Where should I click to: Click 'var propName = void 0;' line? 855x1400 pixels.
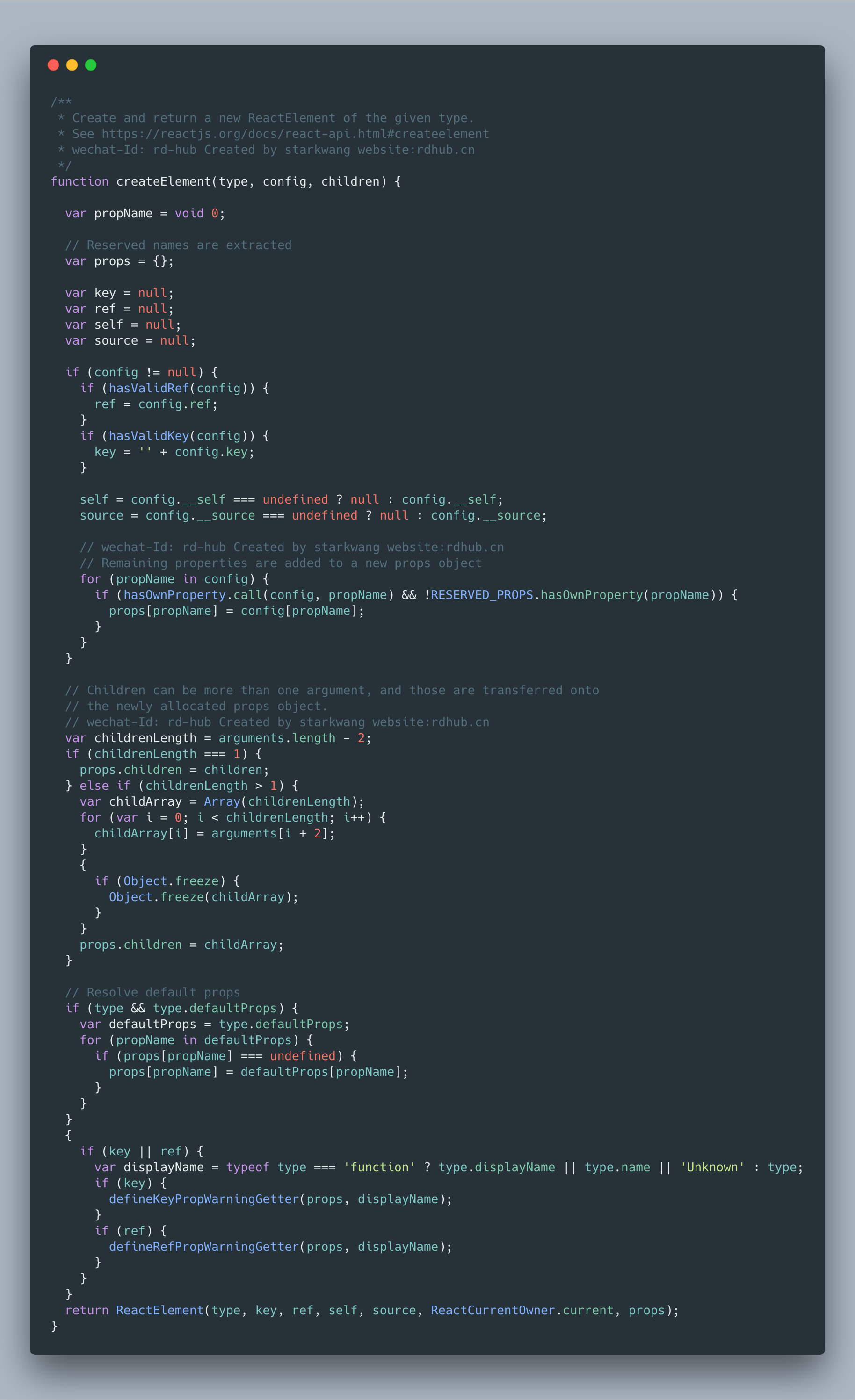point(145,214)
